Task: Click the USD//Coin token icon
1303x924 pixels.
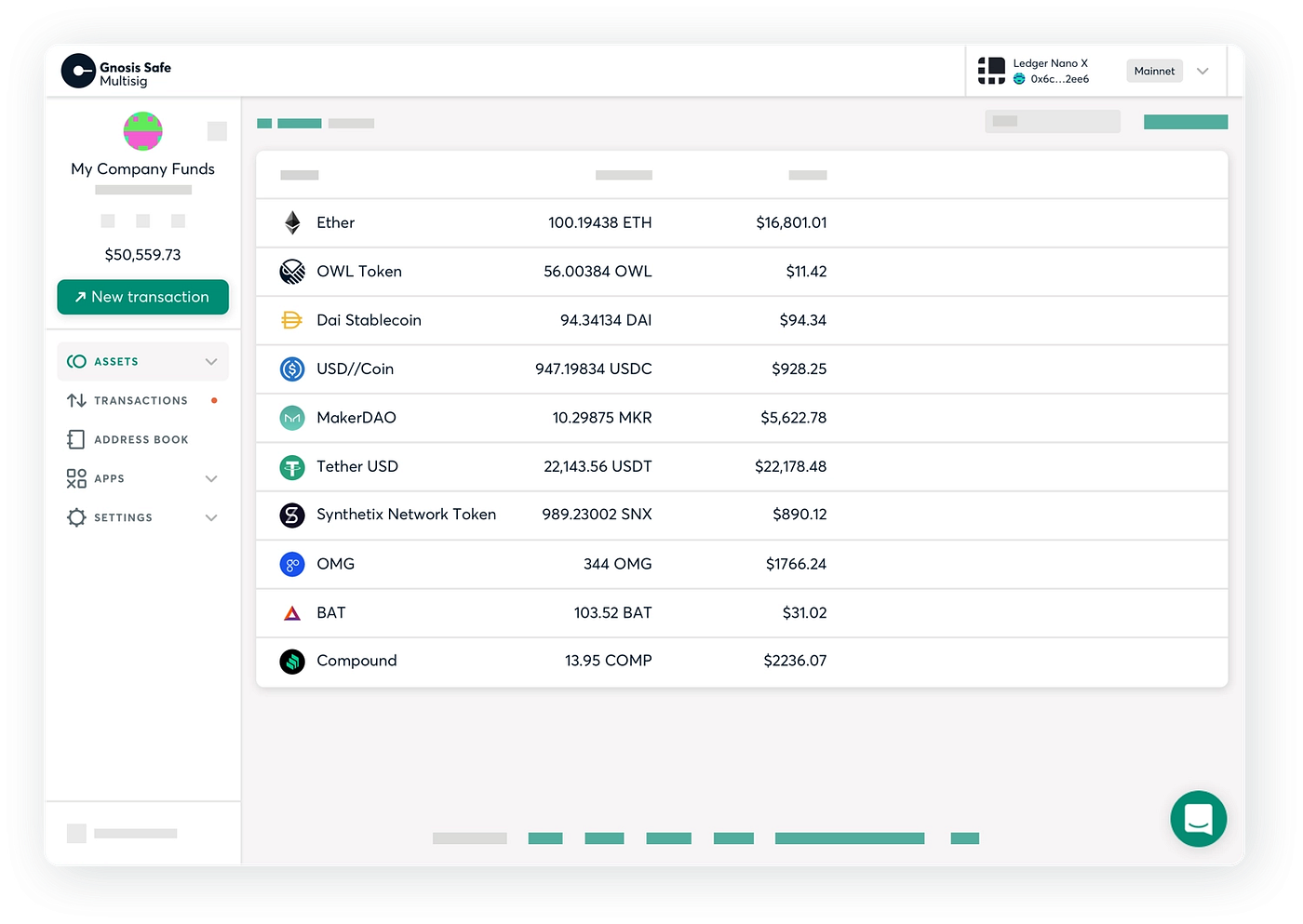Action: 292,369
